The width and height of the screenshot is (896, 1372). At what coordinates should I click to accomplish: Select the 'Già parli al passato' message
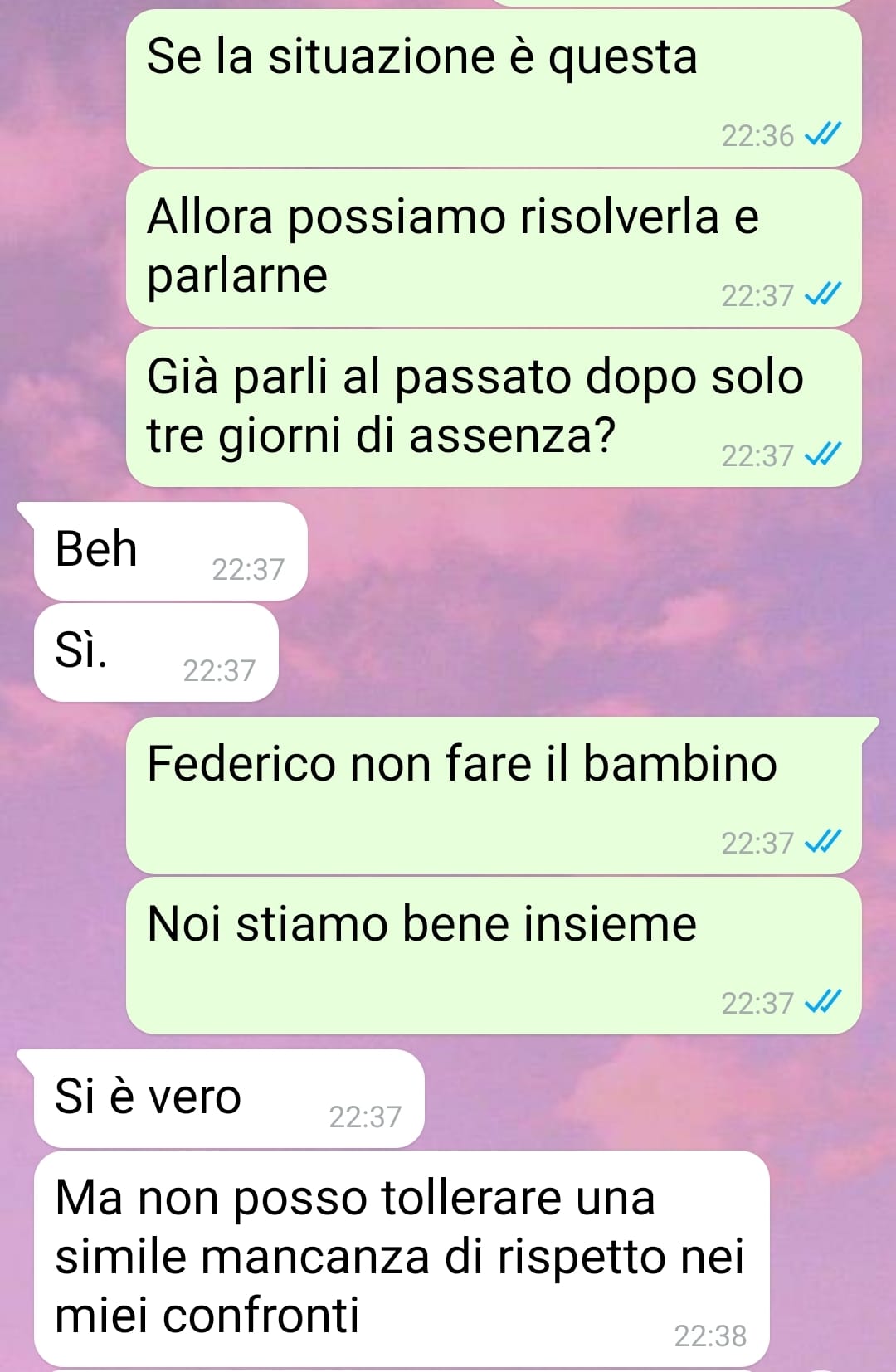click(494, 408)
